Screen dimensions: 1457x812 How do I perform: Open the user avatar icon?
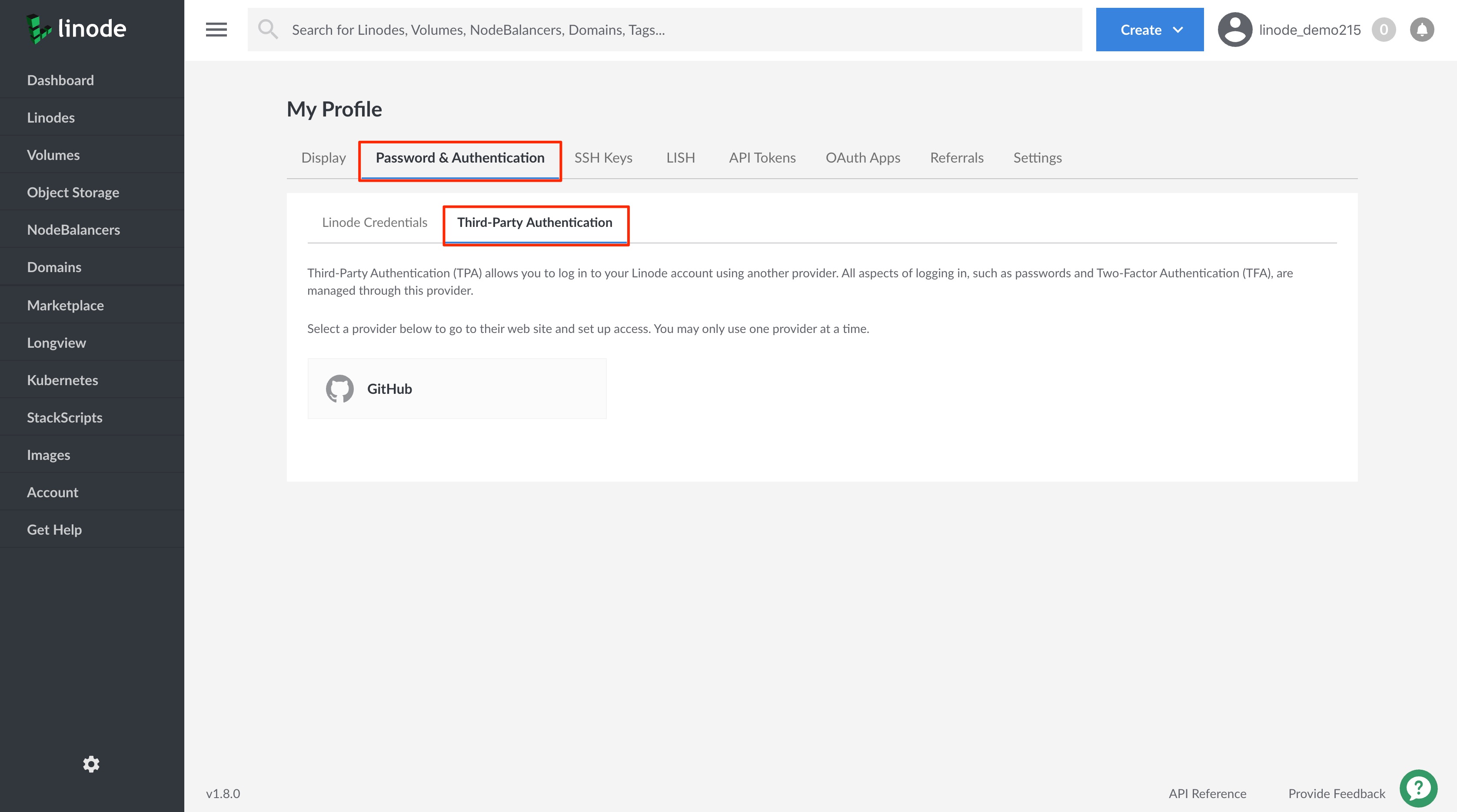point(1235,30)
